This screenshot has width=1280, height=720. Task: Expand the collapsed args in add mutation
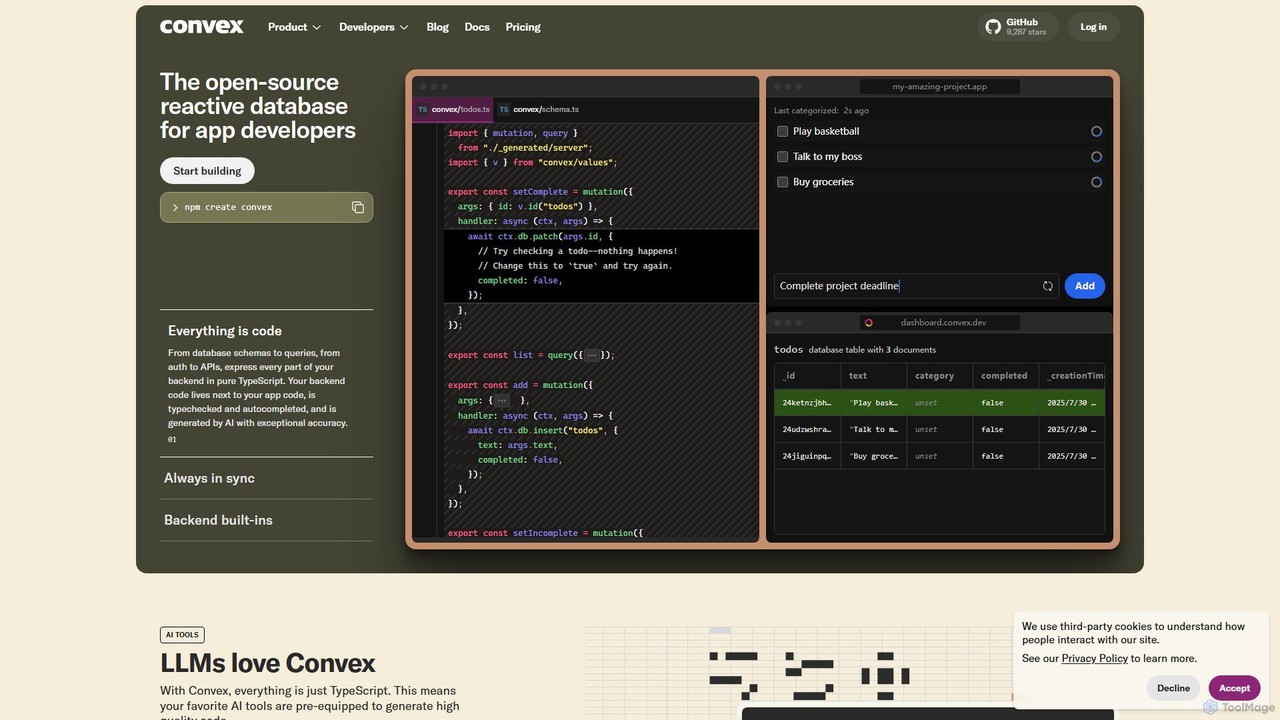tap(501, 400)
